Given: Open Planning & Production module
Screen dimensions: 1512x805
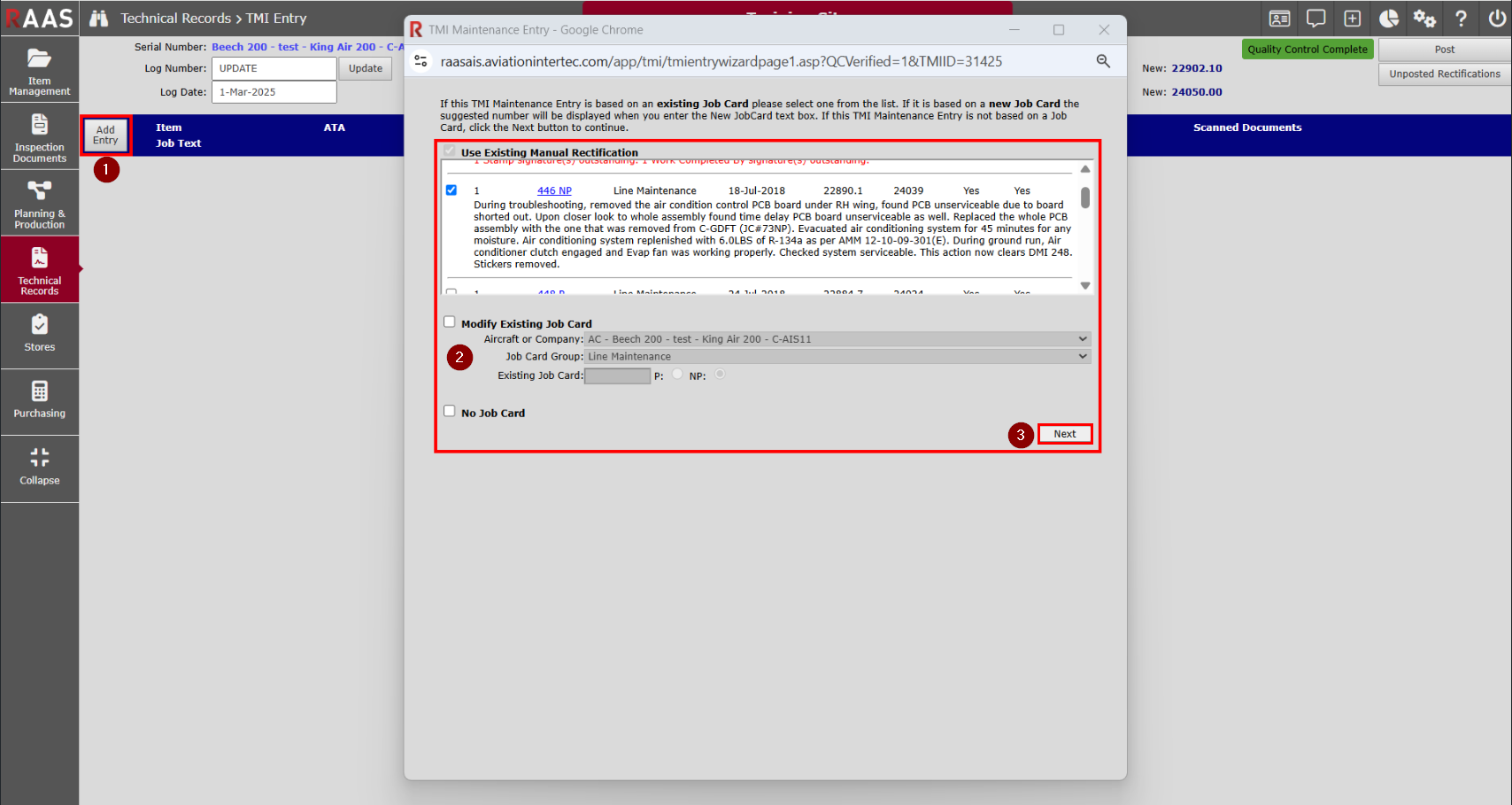Looking at the screenshot, I should coord(39,204).
